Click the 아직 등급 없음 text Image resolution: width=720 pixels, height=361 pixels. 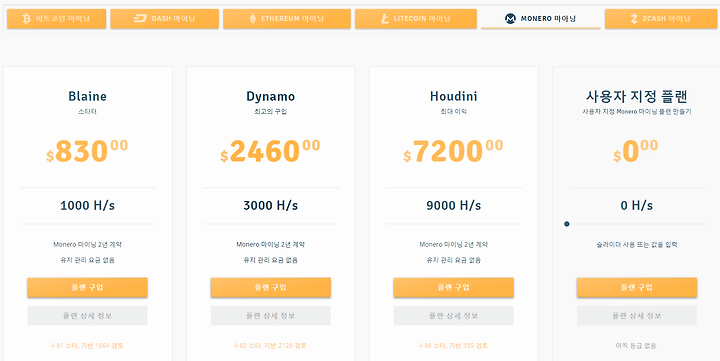pyautogui.click(x=636, y=345)
